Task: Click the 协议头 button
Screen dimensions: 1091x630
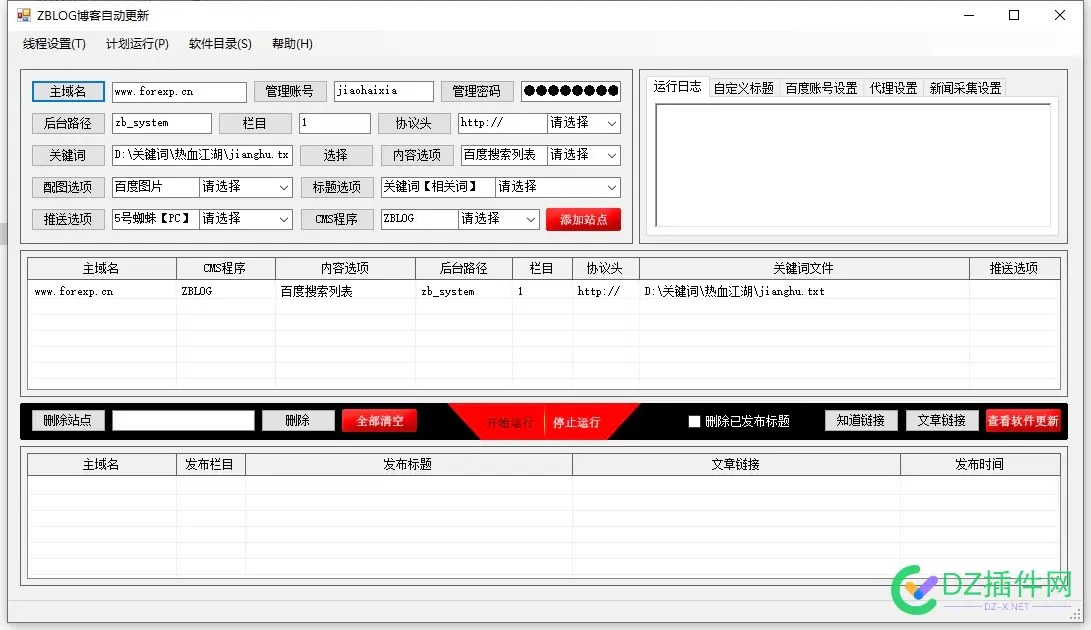Action: tap(413, 123)
